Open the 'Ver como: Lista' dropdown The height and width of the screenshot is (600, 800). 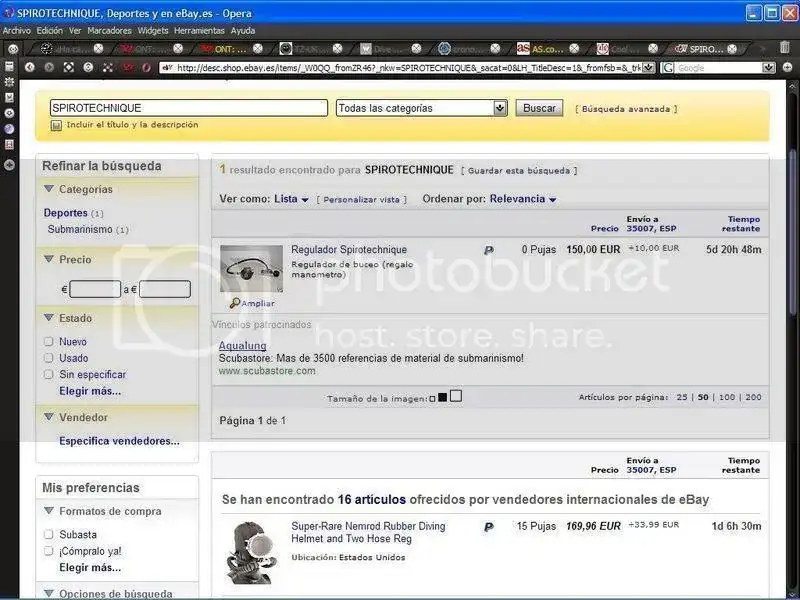(291, 199)
